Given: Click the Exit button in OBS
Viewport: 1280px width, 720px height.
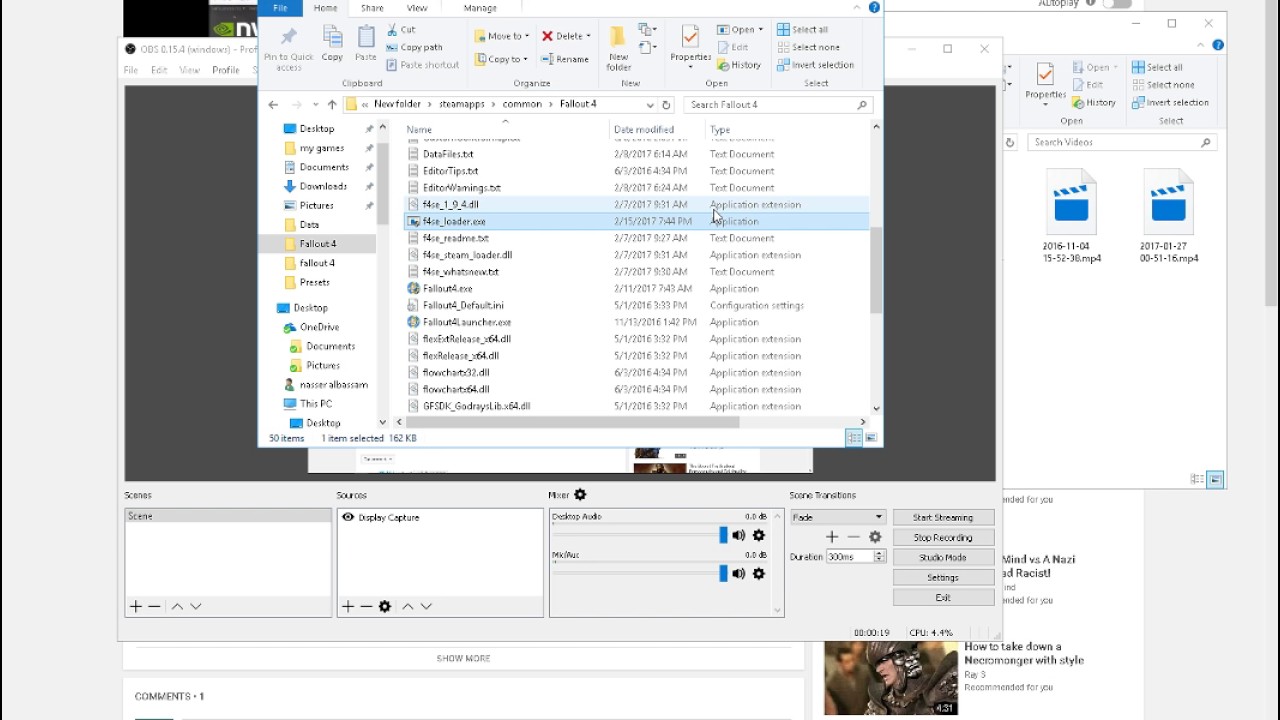Looking at the screenshot, I should tap(943, 597).
